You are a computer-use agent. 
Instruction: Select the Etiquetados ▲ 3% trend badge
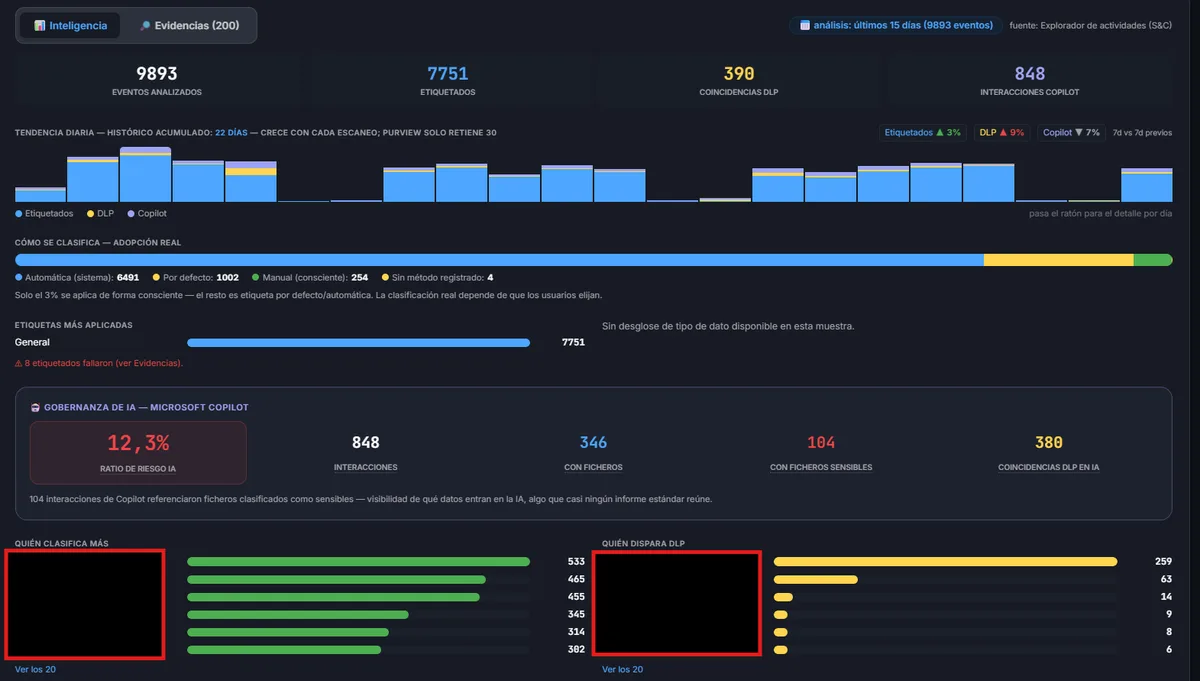(922, 132)
